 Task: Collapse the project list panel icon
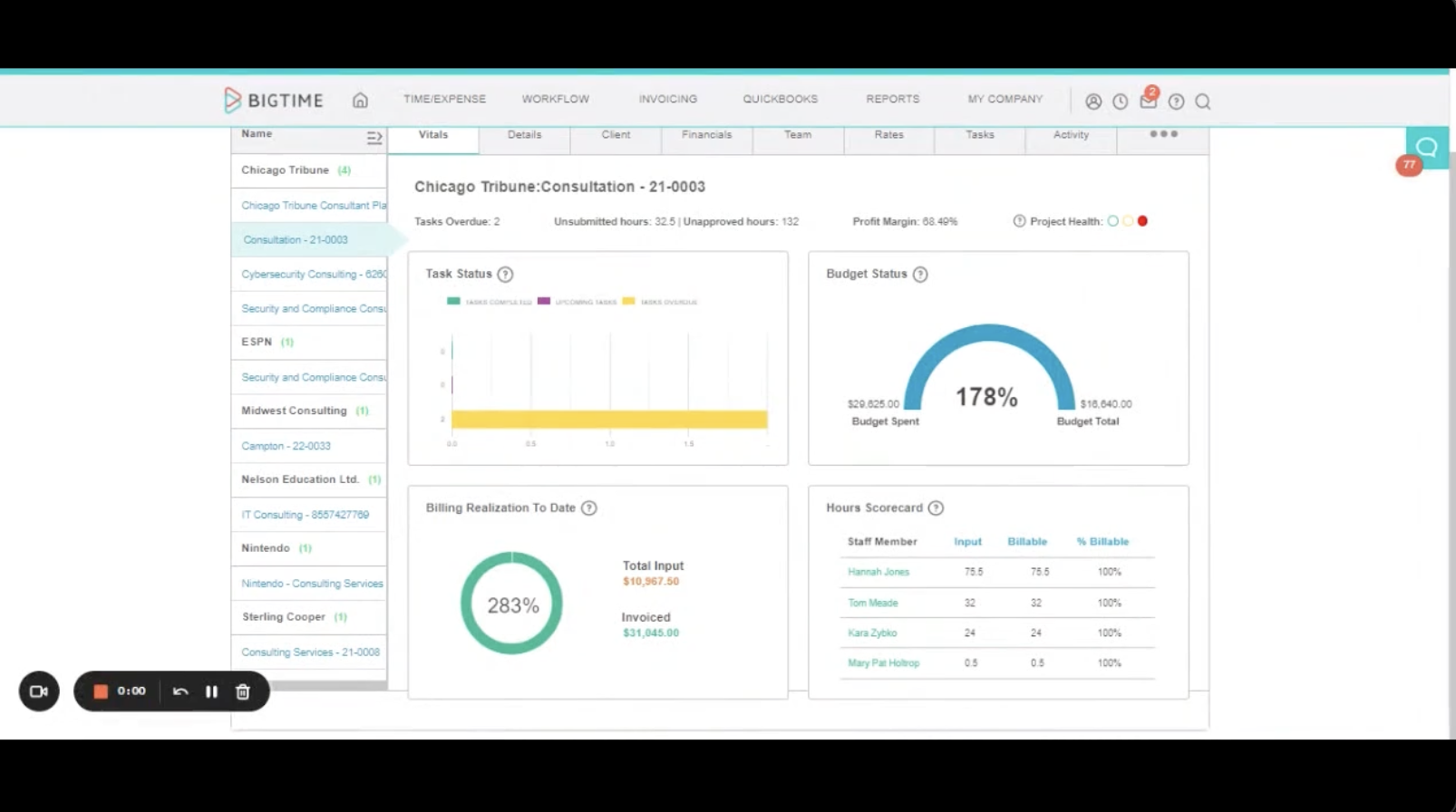[x=374, y=138]
